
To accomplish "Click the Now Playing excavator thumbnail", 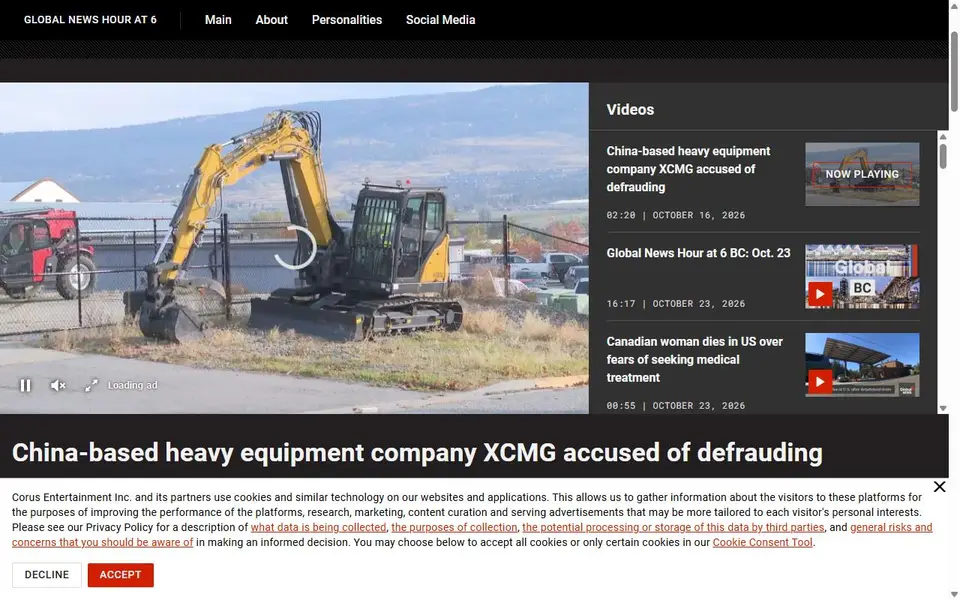I will coord(862,174).
